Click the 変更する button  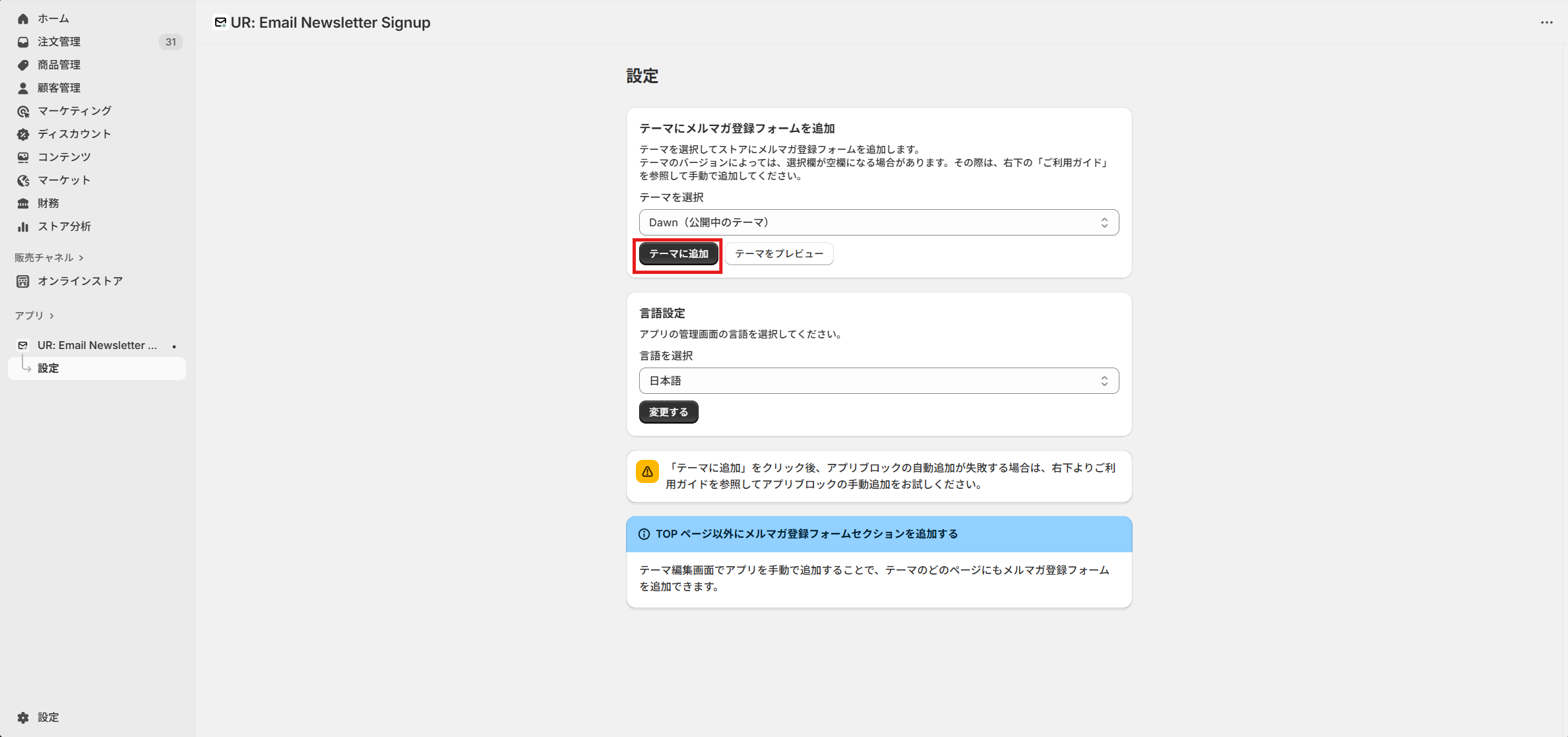click(x=668, y=412)
